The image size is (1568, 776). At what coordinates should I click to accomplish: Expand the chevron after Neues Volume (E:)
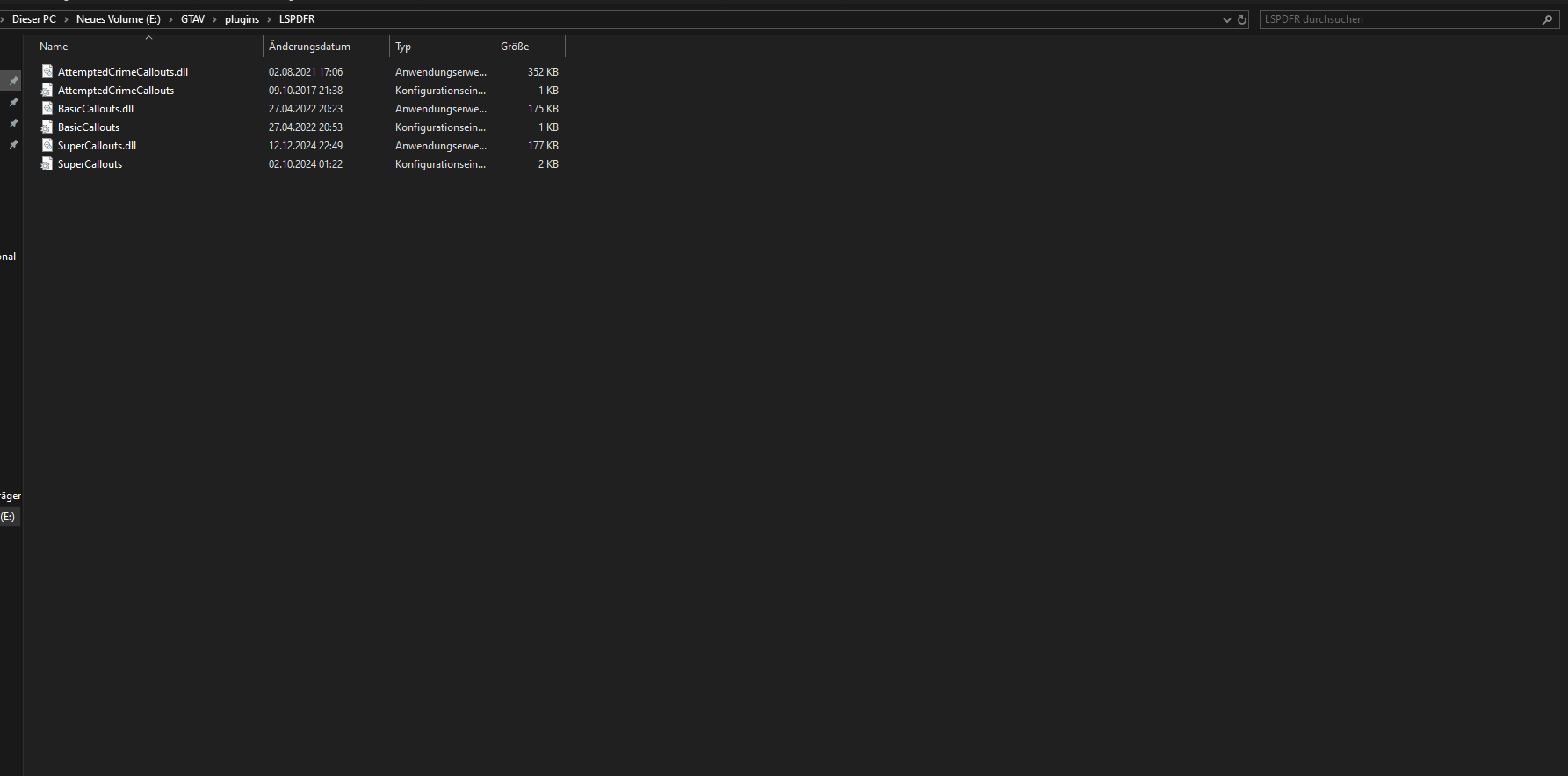click(x=170, y=19)
